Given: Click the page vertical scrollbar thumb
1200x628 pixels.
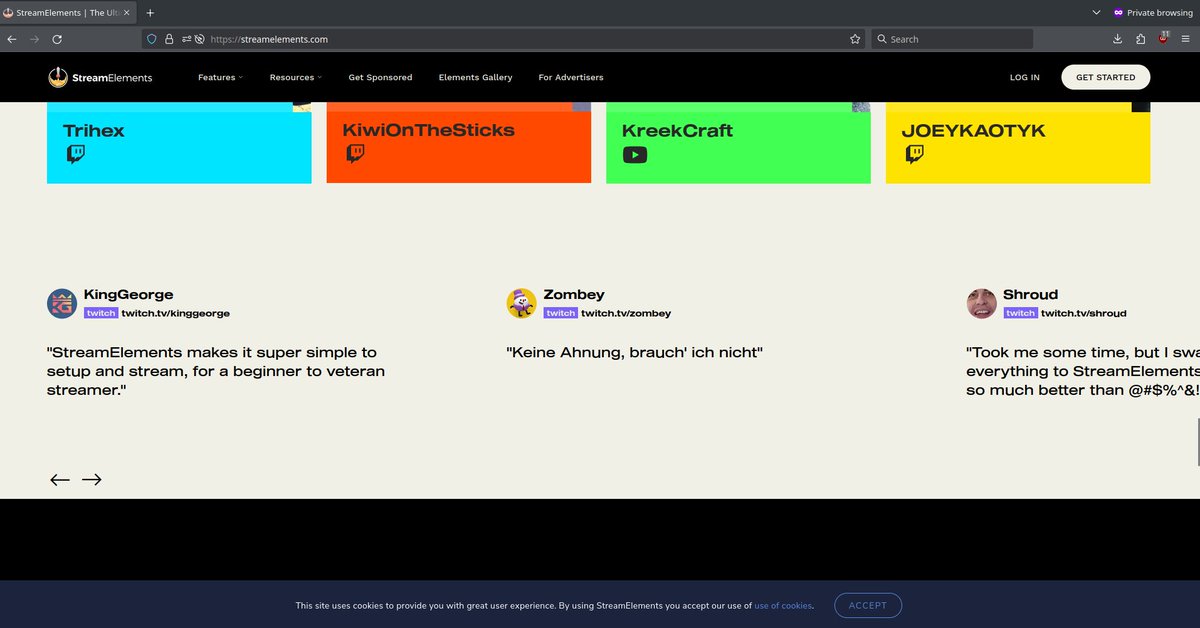Looking at the screenshot, I should (1197, 442).
